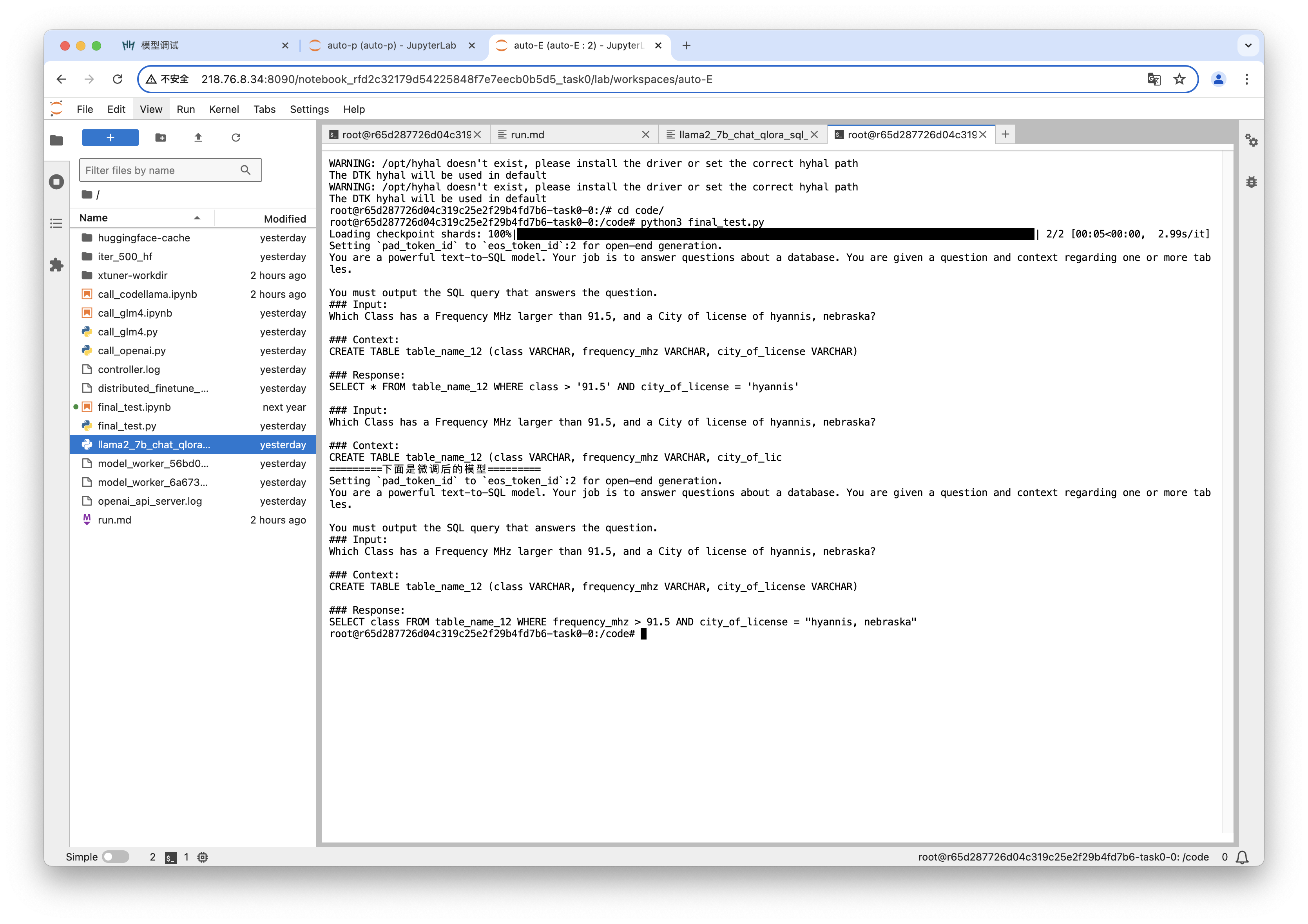Toggle Simple interface mode switch
Image resolution: width=1308 pixels, height=924 pixels.
[116, 857]
